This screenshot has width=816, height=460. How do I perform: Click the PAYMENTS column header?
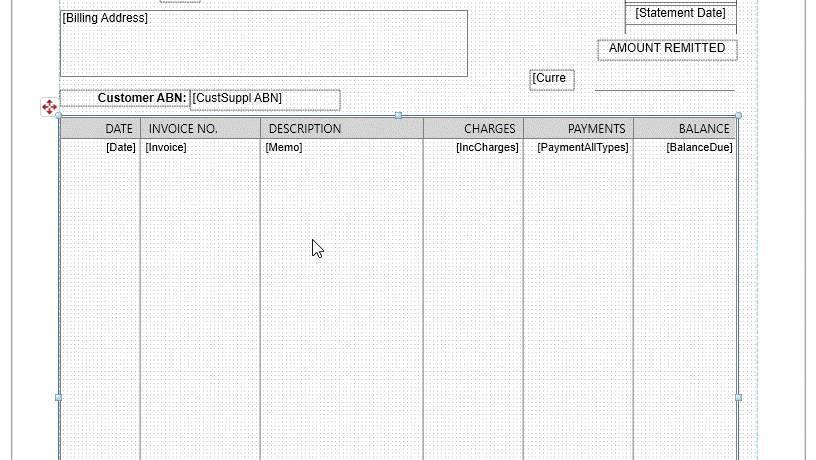578,129
